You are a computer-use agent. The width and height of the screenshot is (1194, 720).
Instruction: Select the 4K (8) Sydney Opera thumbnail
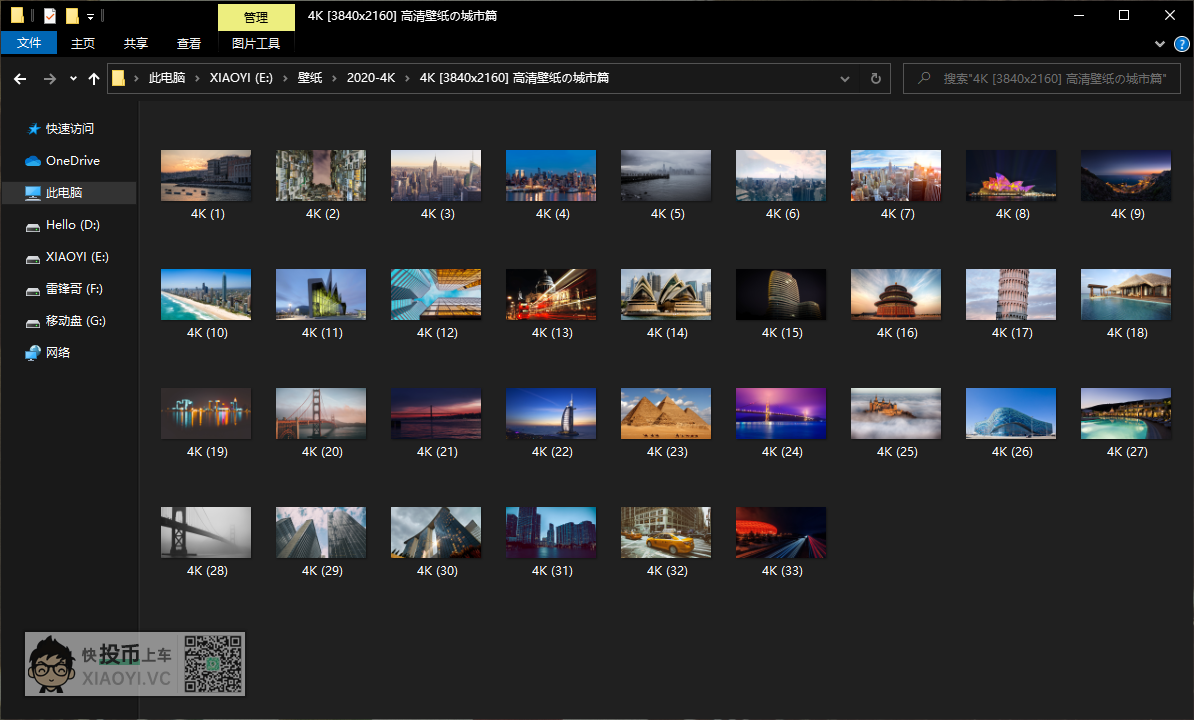tap(1010, 177)
